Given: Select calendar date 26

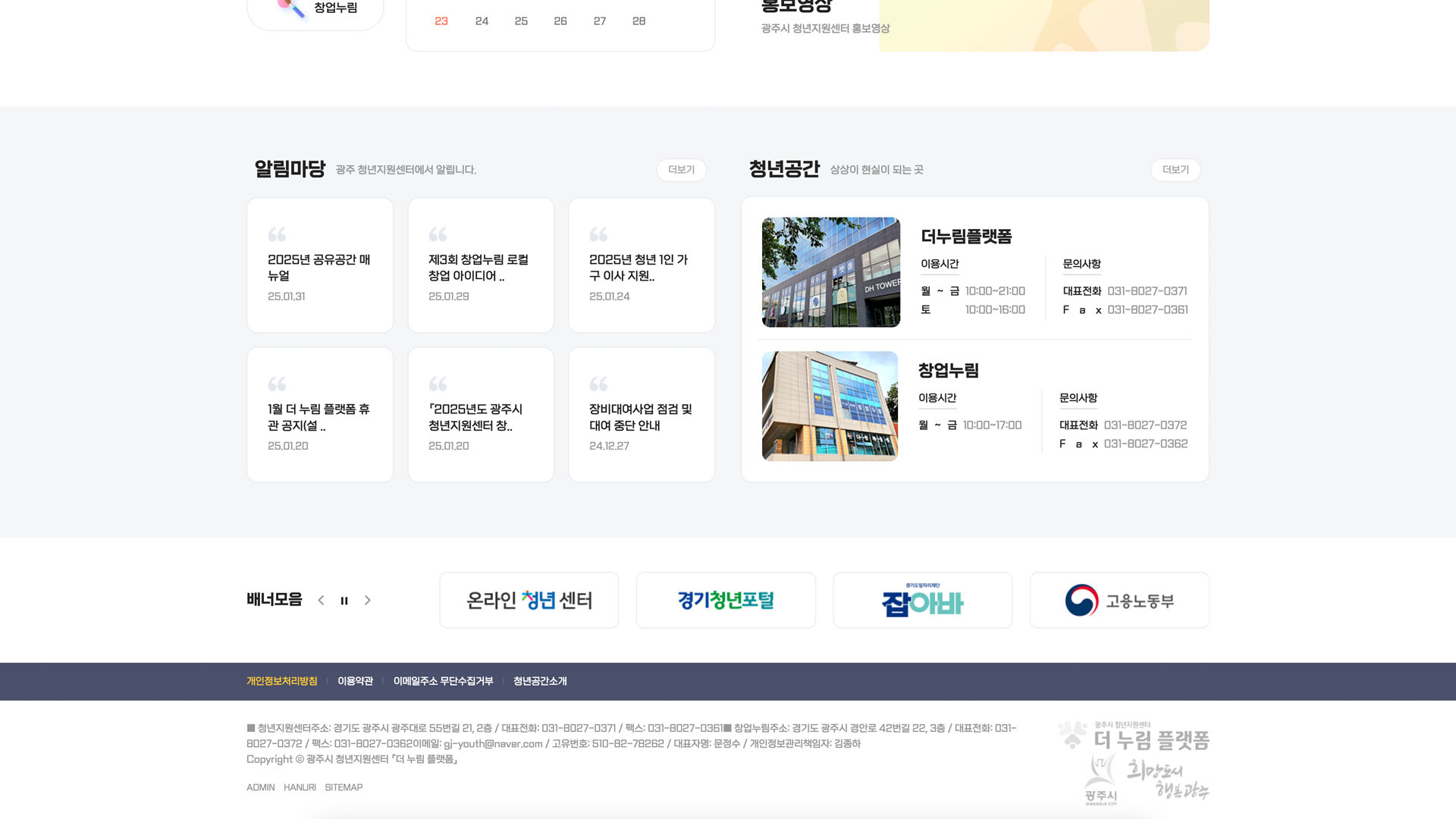Looking at the screenshot, I should (x=560, y=21).
